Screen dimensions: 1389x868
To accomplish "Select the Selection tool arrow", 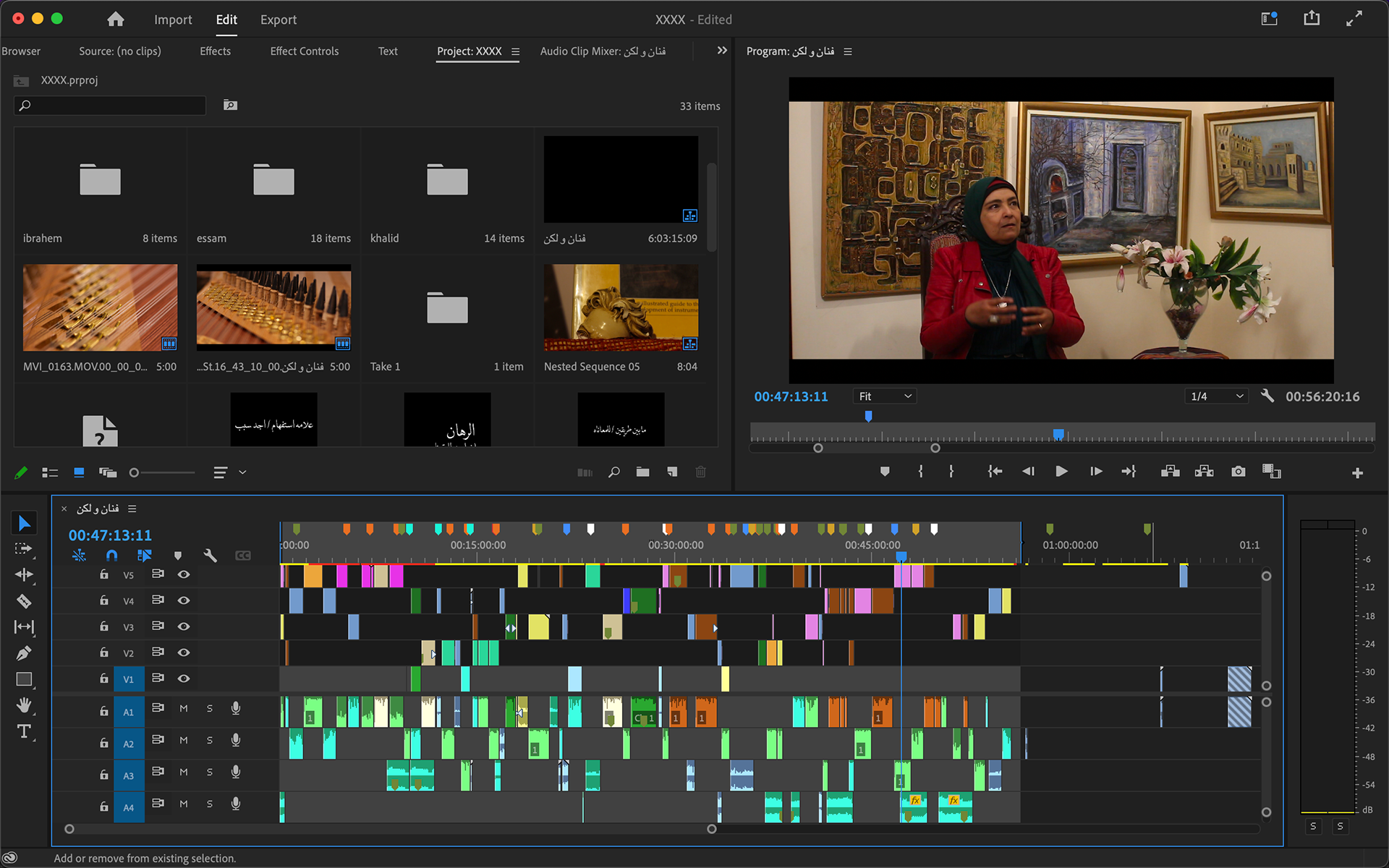I will tap(24, 523).
